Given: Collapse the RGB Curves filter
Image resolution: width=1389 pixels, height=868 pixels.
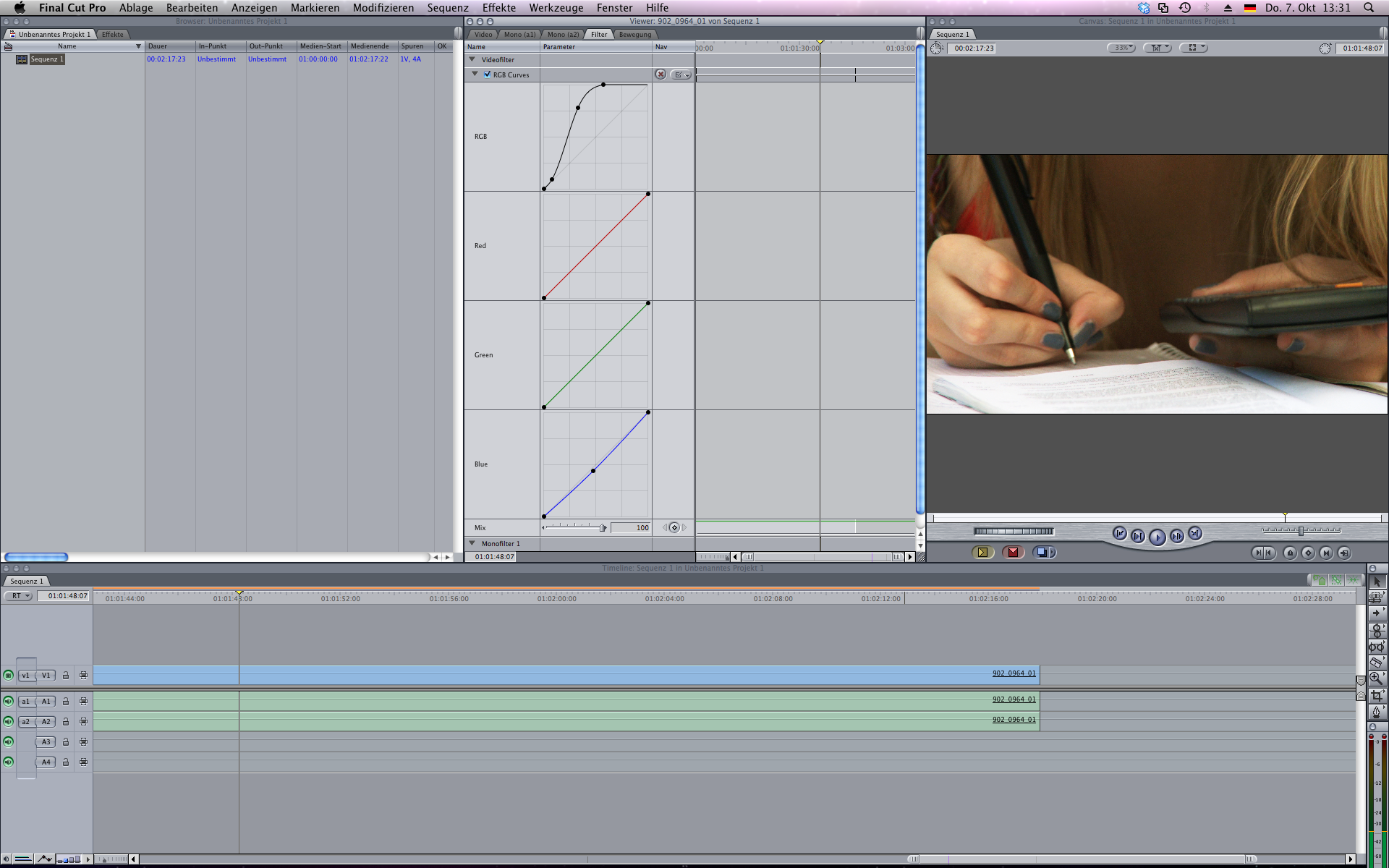Looking at the screenshot, I should coord(475,74).
